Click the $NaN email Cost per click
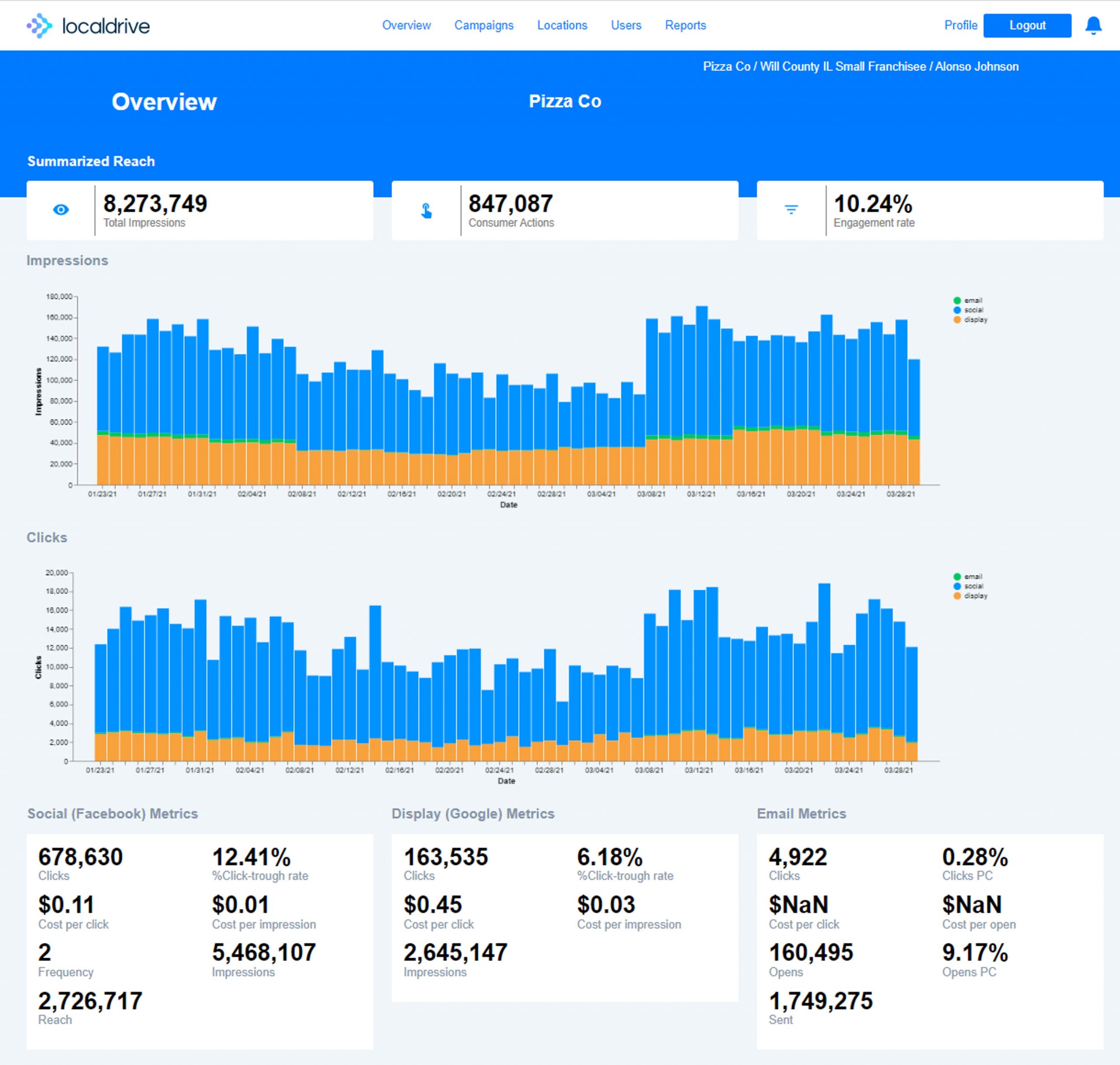The width and height of the screenshot is (1120, 1065). pos(798,904)
